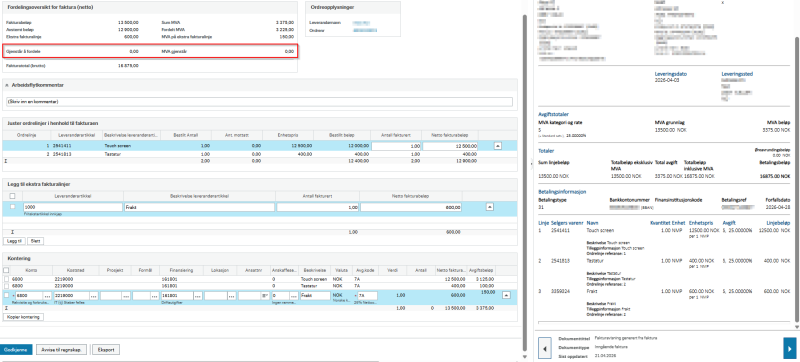Click invoice preview line 1 seller number 2541411
This screenshot has height=362, width=800.
(x=559, y=230)
